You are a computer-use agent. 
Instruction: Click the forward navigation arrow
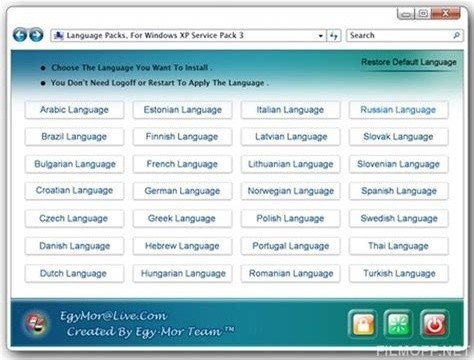pos(36,35)
